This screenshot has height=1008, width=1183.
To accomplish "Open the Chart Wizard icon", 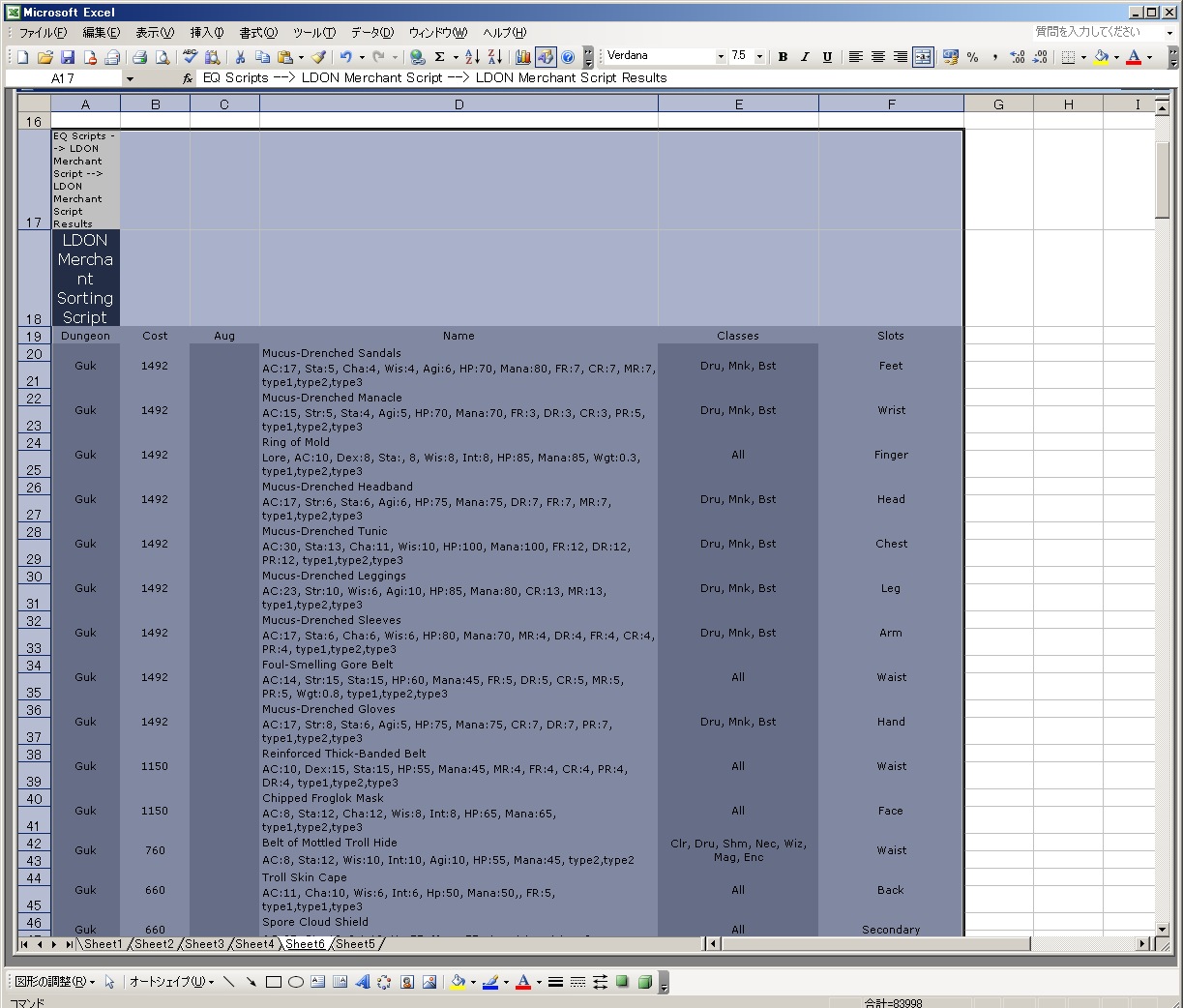I will click(x=522, y=57).
